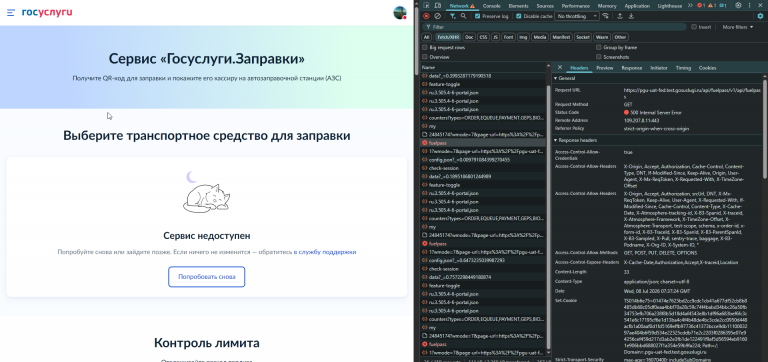Open the network conditions wifi icon
The image size is (768, 362).
[606, 16]
